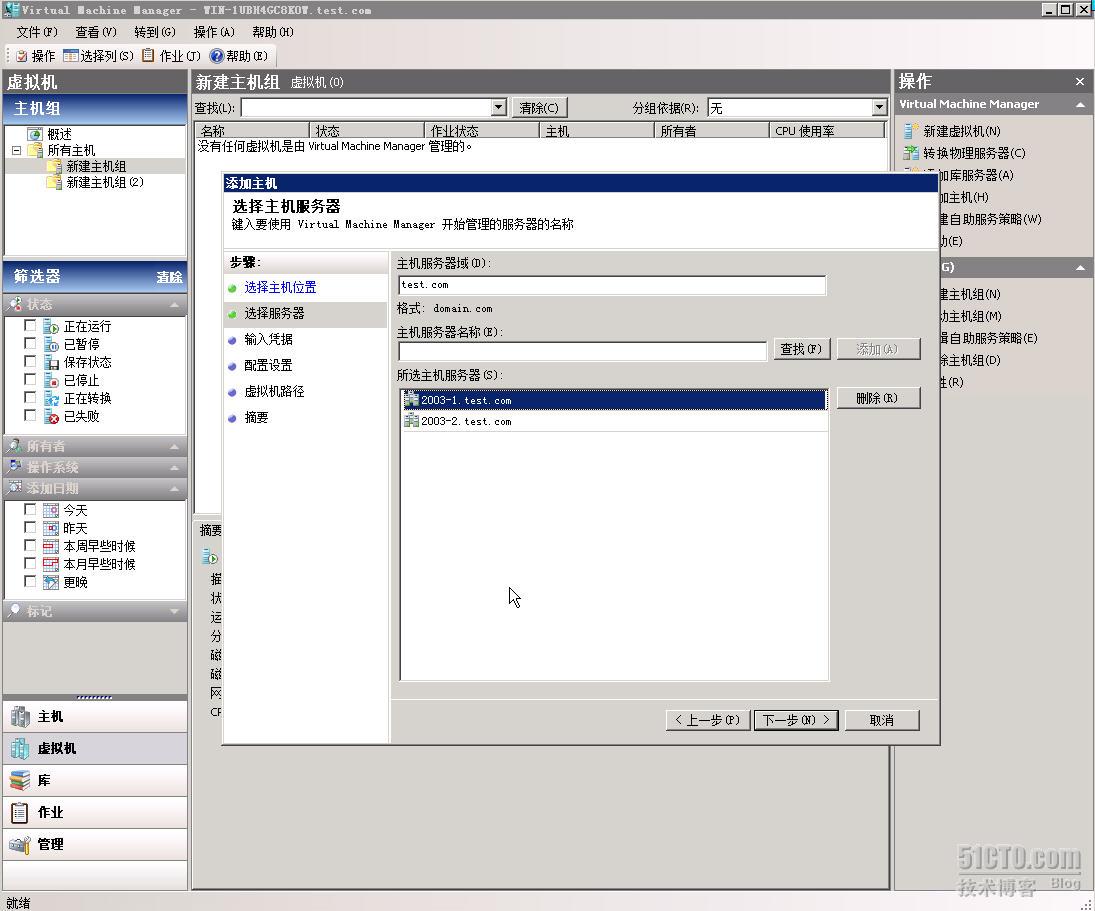The height and width of the screenshot is (911, 1095).
Task: Click the 删除(R) button
Action: click(x=878, y=398)
